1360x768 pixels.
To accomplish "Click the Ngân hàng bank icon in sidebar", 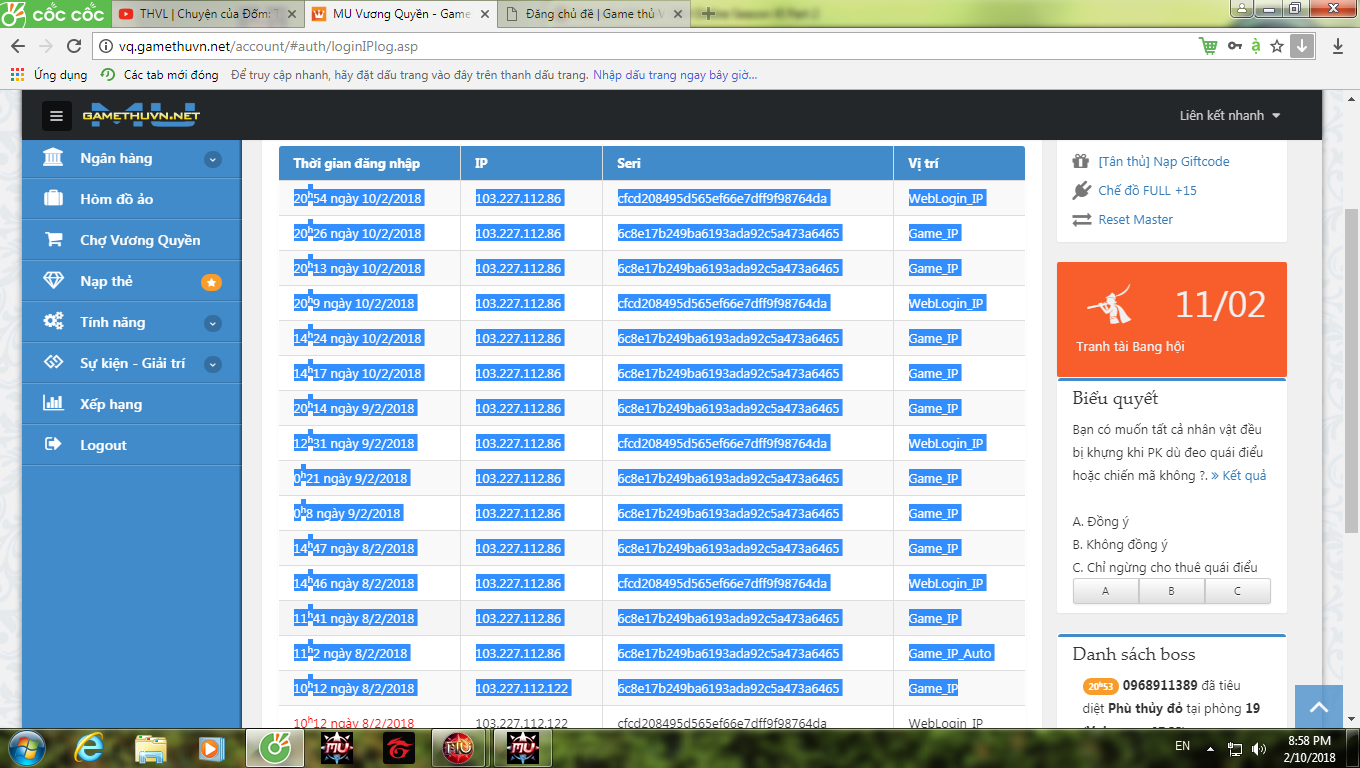I will (53, 158).
